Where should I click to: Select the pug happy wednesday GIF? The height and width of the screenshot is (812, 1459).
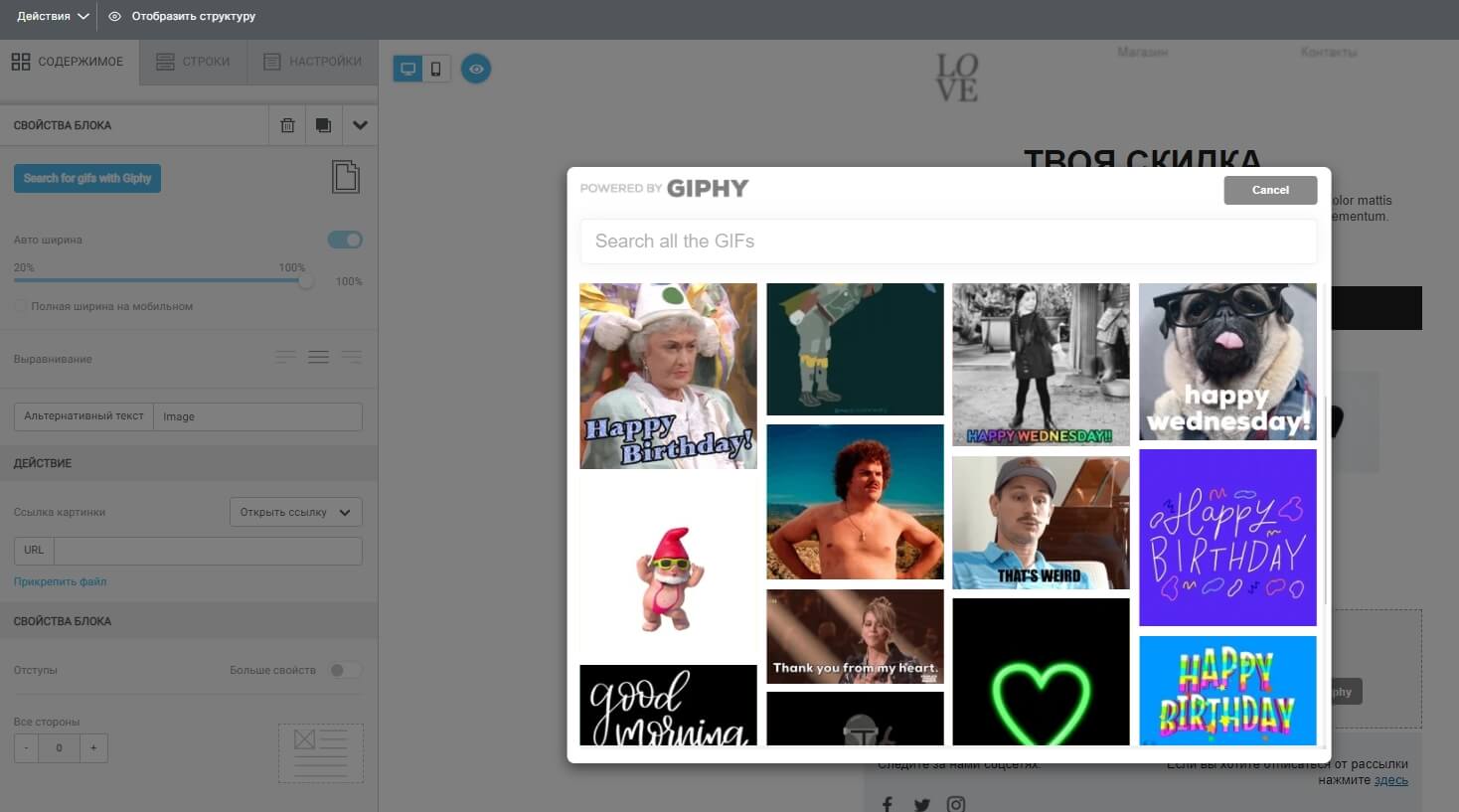click(1227, 362)
